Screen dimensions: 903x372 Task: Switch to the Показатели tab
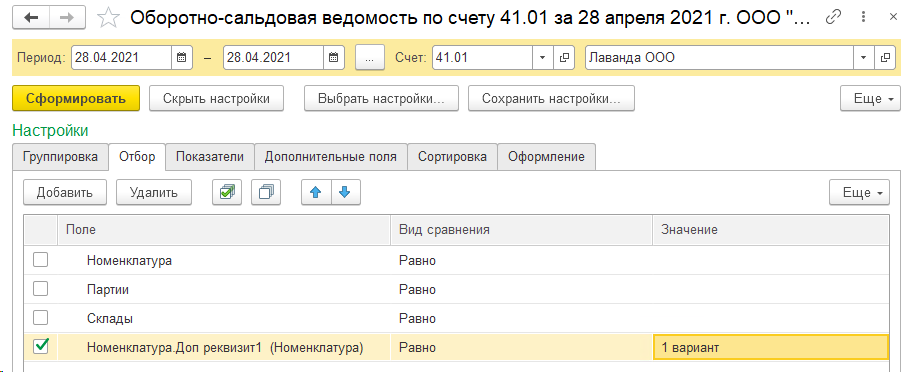coord(210,157)
